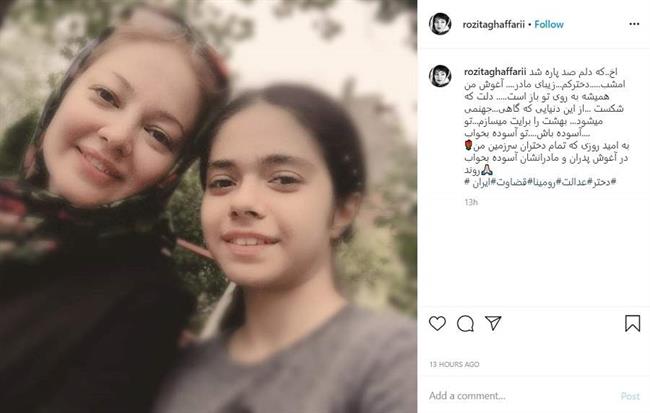650x413 pixels.
Task: Open the three-dot more options menu
Action: [634, 24]
